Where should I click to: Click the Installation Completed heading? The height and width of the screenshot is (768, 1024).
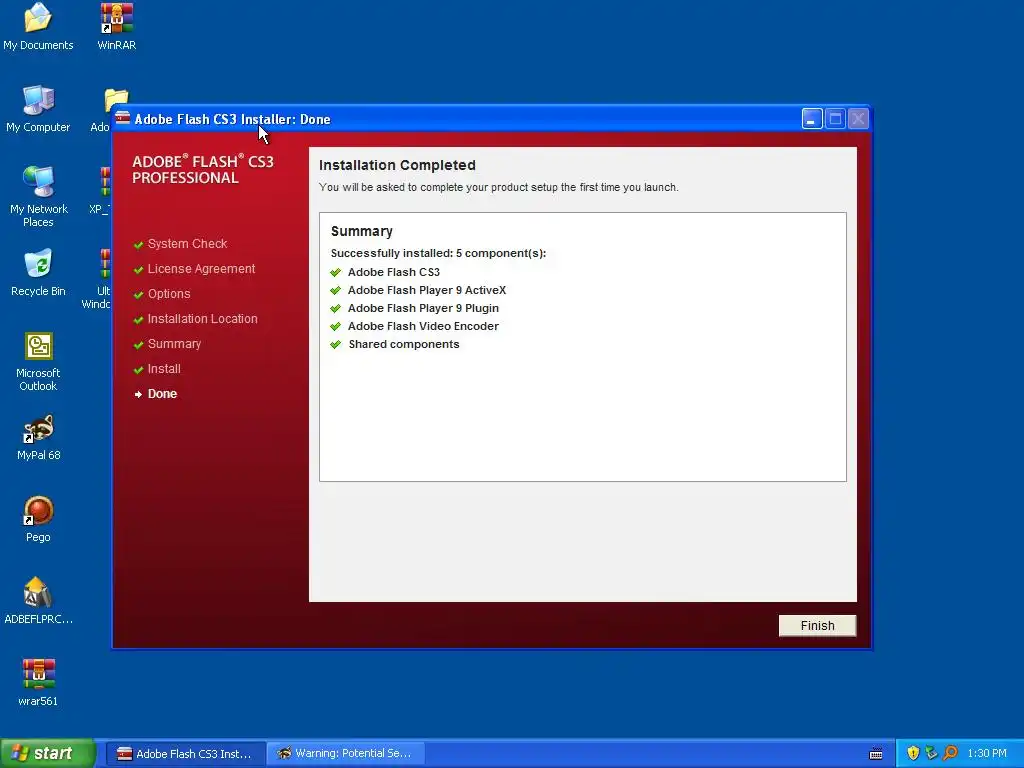pyautogui.click(x=397, y=165)
